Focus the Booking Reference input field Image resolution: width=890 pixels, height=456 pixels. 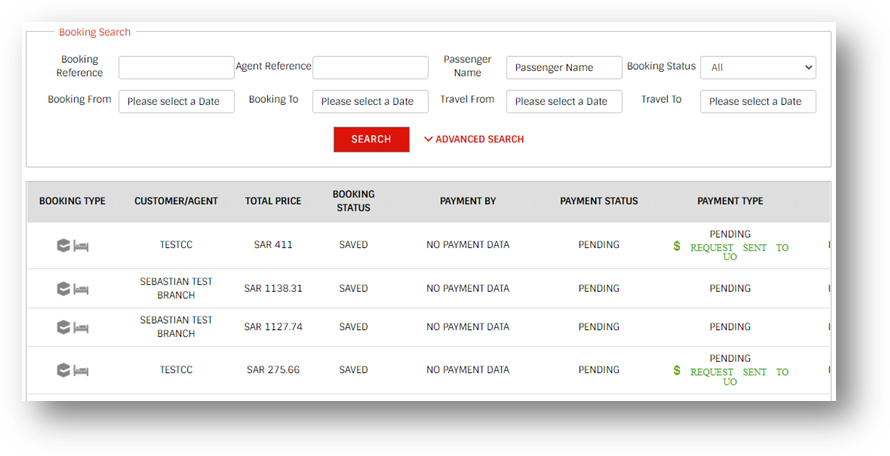coord(177,67)
